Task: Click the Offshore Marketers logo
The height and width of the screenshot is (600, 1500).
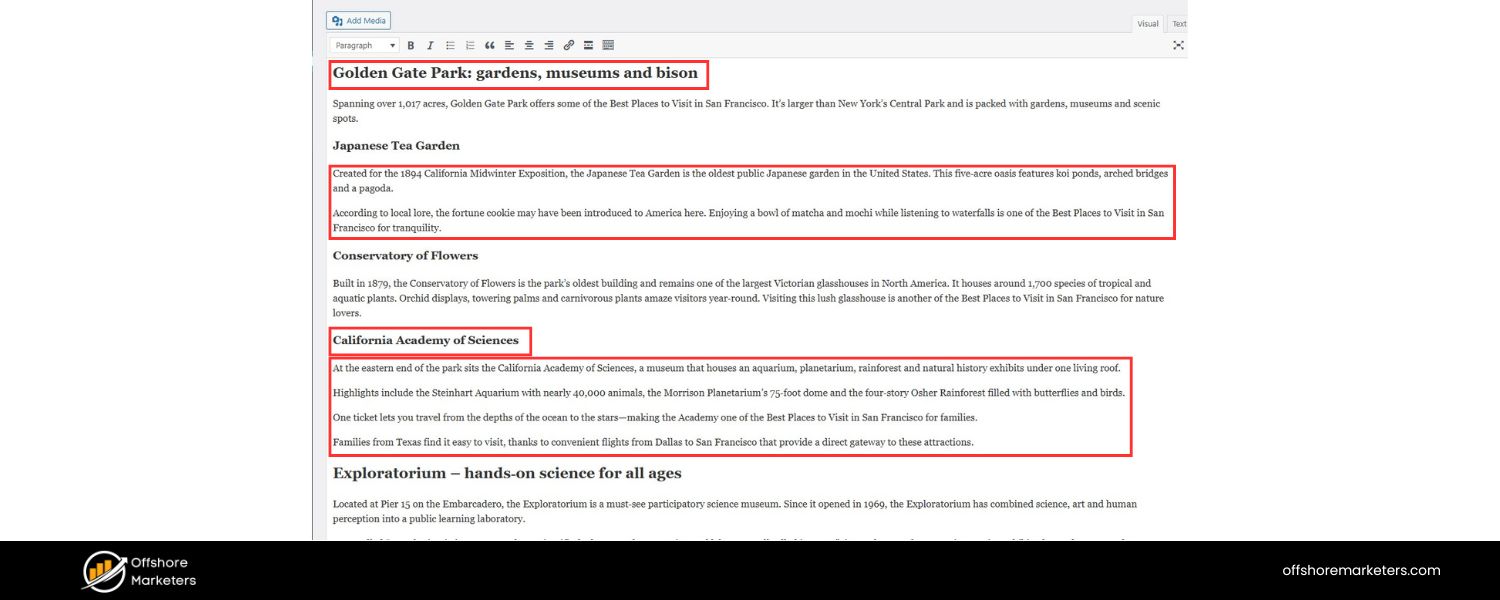Action: coord(137,570)
